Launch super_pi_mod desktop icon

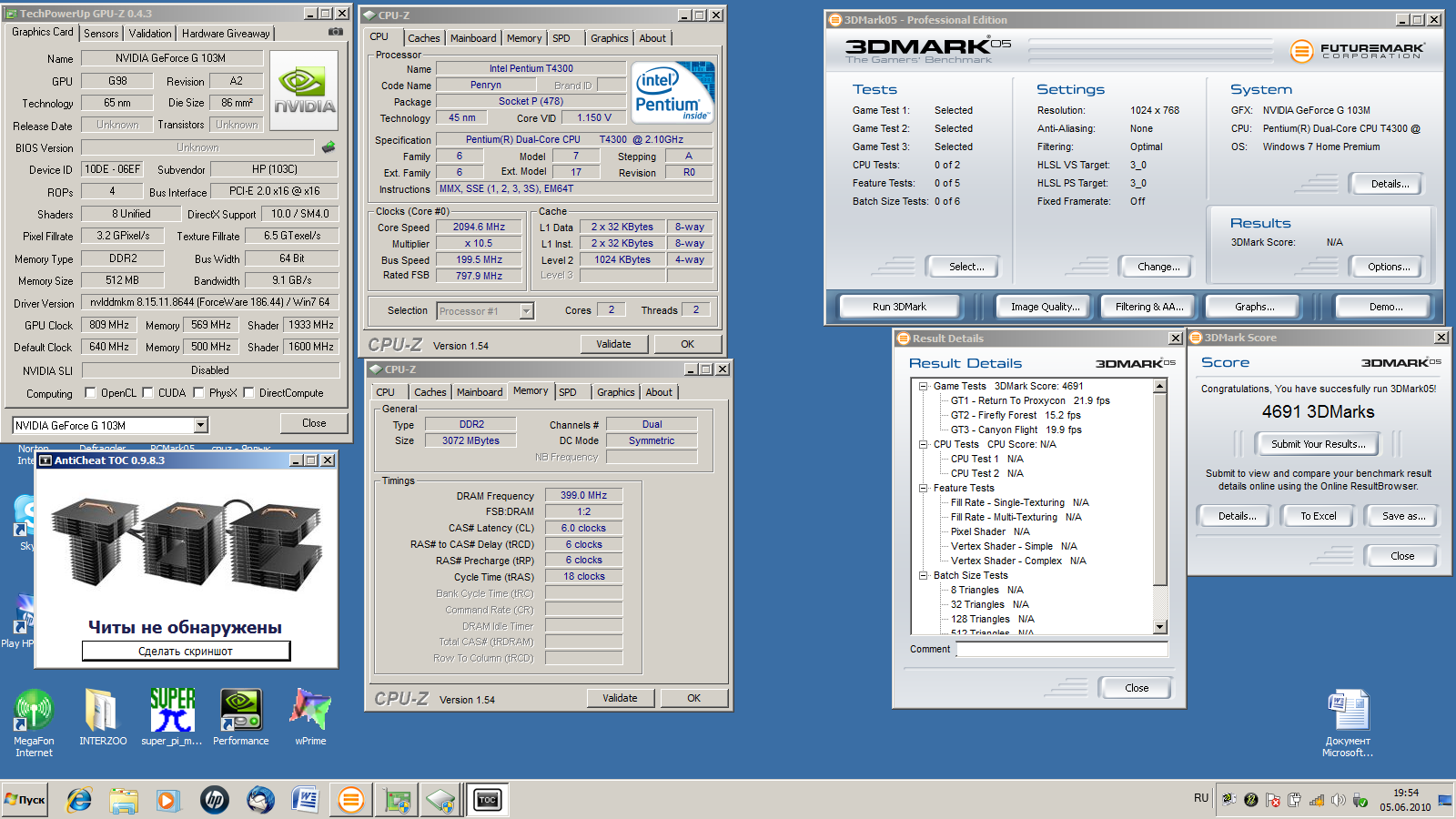(172, 717)
